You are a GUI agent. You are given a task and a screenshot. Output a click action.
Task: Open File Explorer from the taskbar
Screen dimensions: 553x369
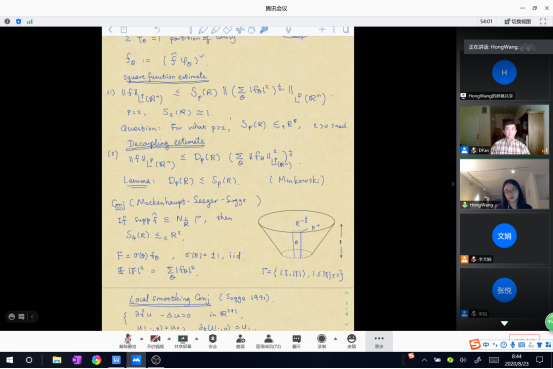57,360
